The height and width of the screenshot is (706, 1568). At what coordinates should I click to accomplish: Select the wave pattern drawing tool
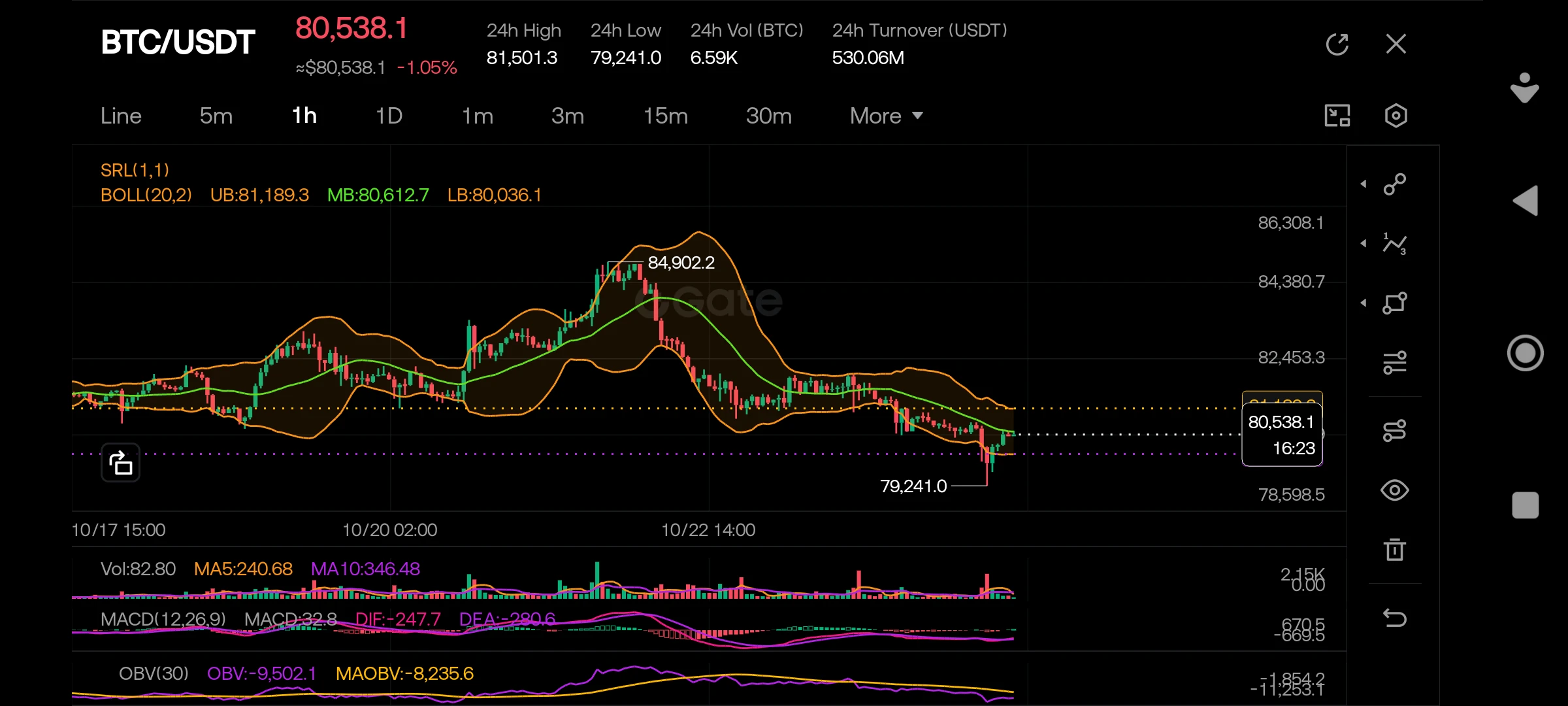(x=1395, y=244)
